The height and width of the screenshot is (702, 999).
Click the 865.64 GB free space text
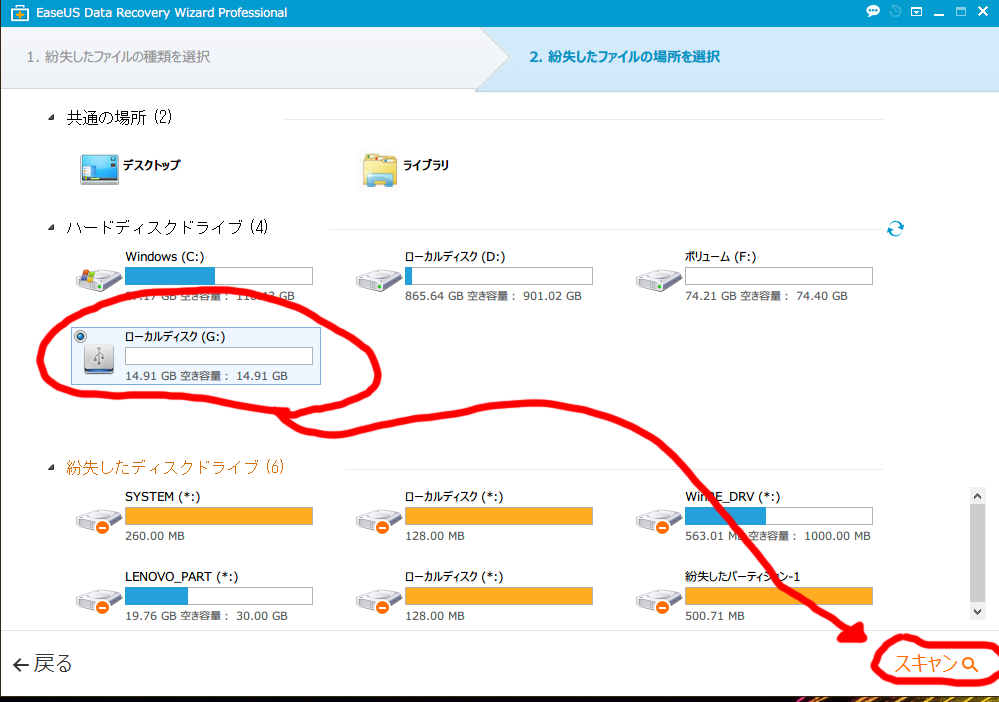coord(493,296)
